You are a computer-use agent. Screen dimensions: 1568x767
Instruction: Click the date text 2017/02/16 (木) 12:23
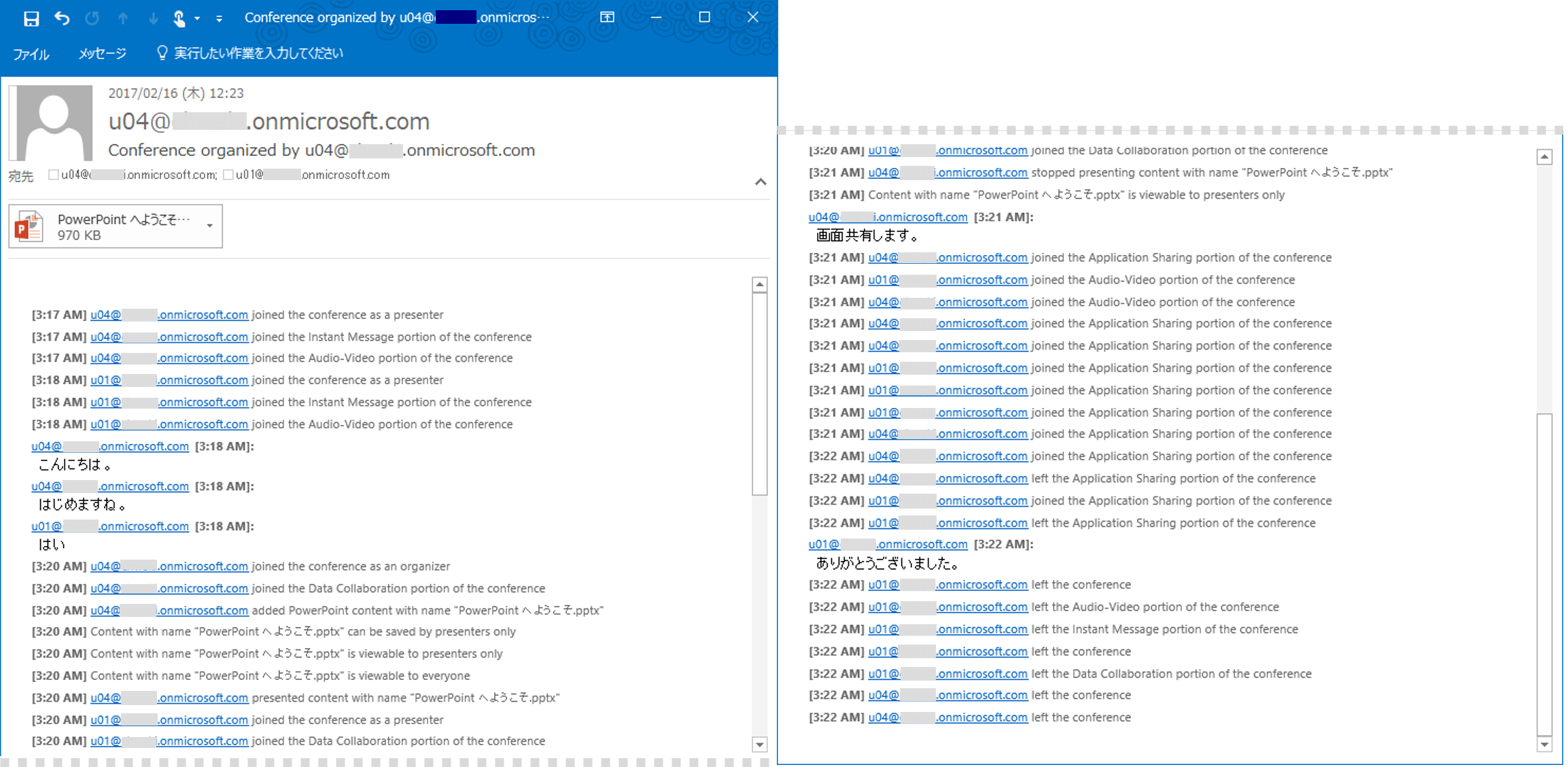click(176, 93)
